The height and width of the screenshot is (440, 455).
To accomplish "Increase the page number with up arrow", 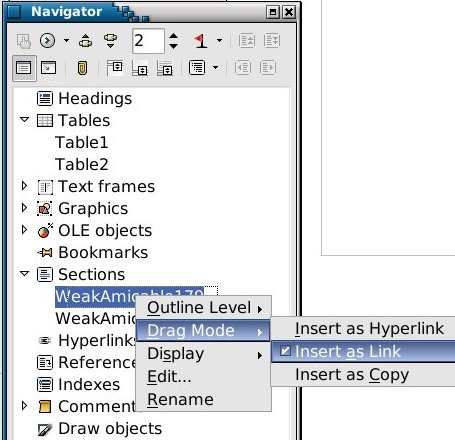I will 173,36.
